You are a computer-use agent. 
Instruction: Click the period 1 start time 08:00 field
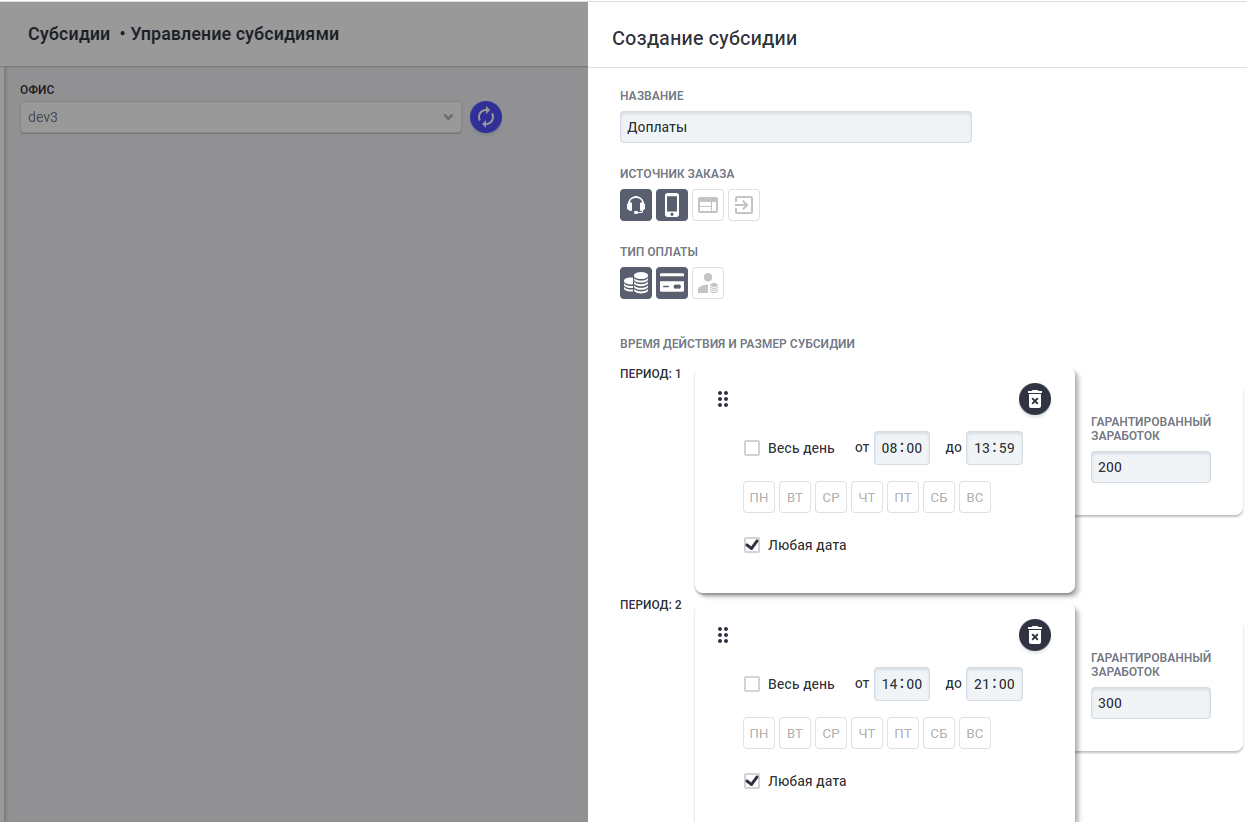pyautogui.click(x=902, y=448)
